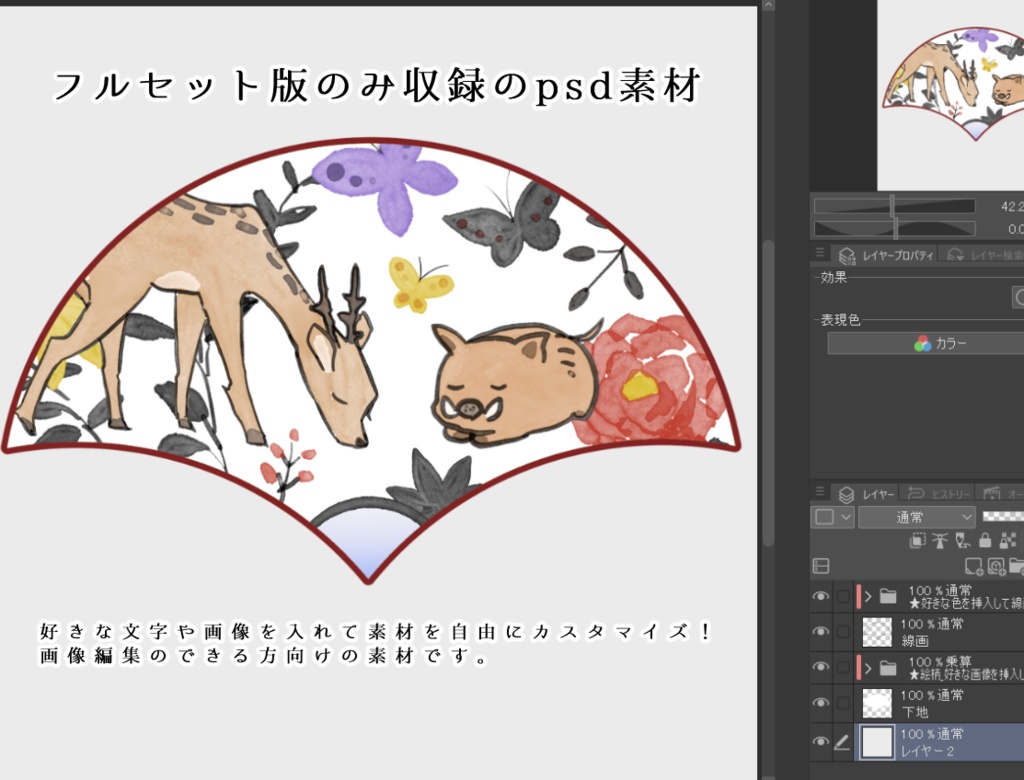Click the canvas vertical scrollbar thumb
This screenshot has height=780, width=1024.
(769, 392)
